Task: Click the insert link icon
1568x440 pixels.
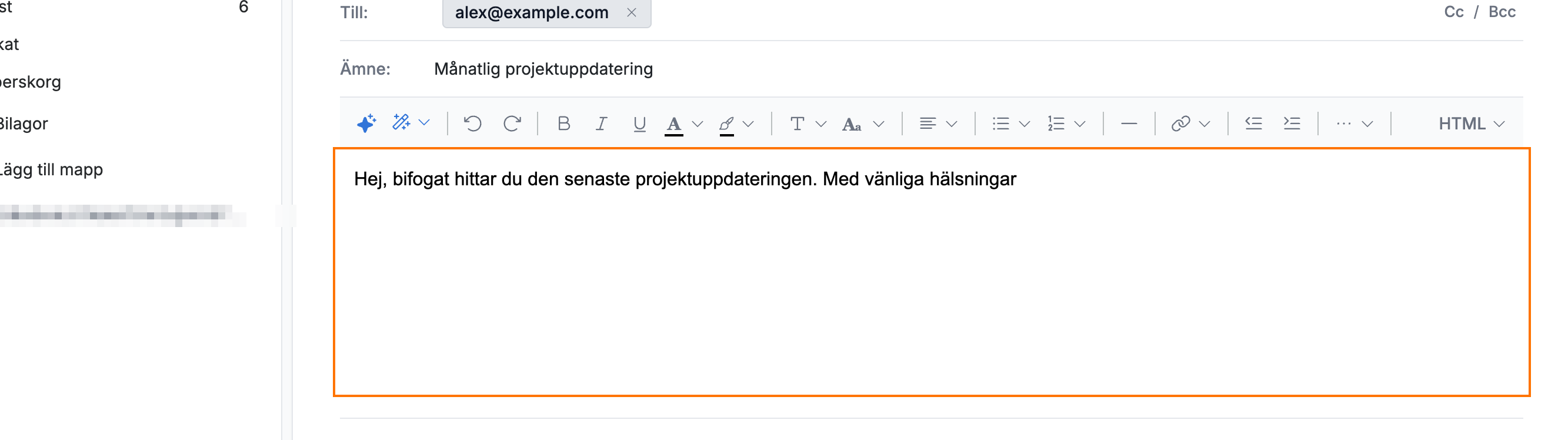Action: point(1180,124)
